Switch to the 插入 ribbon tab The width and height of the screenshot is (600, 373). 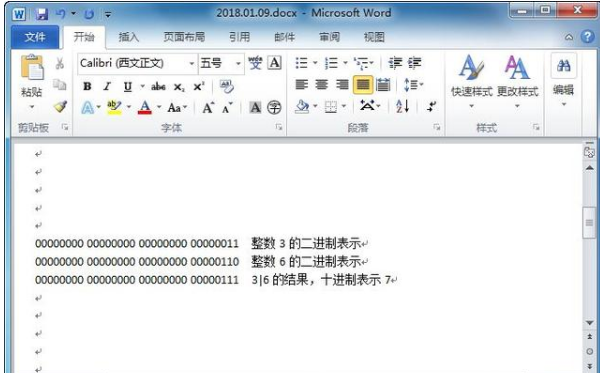[129, 37]
